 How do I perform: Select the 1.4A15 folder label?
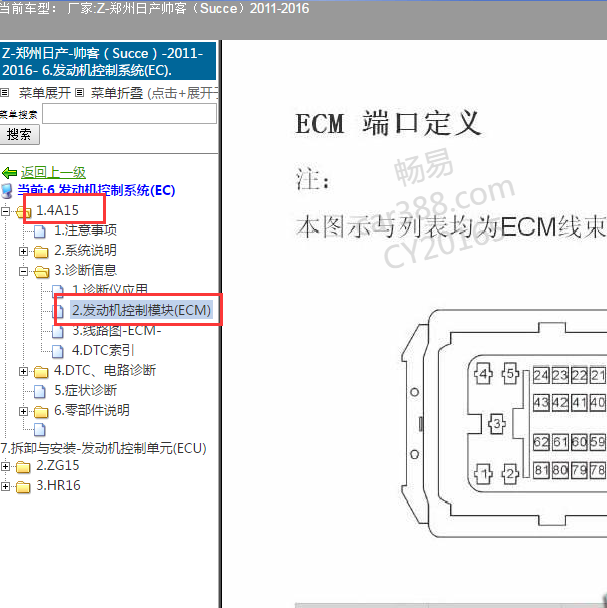57,210
